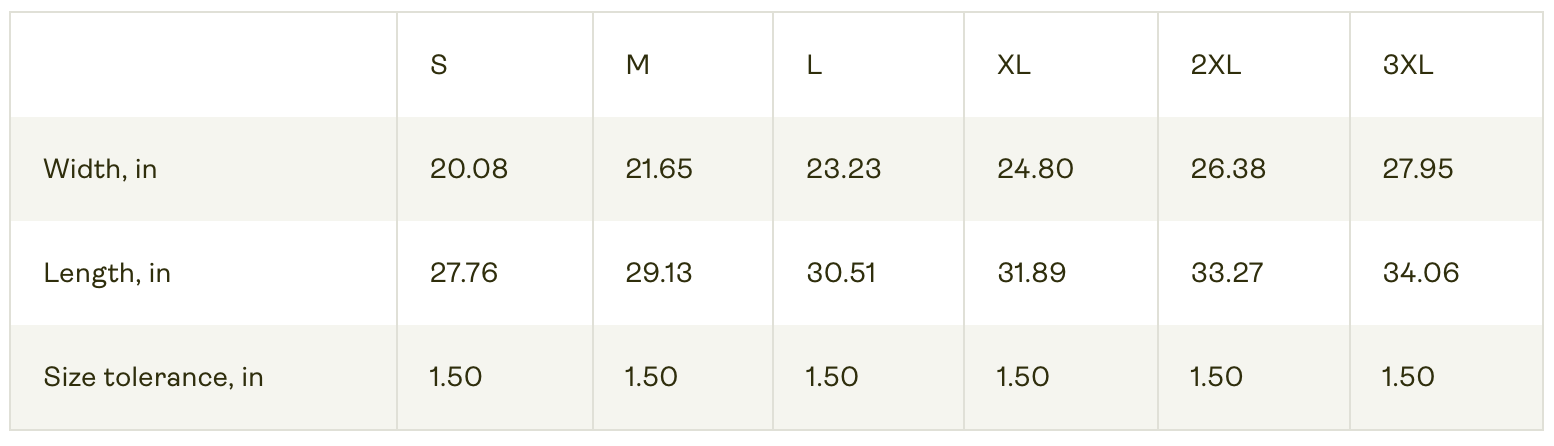Click the "Size tolerance, in" row label
Image resolution: width=1554 pixels, height=446 pixels.
(x=153, y=377)
